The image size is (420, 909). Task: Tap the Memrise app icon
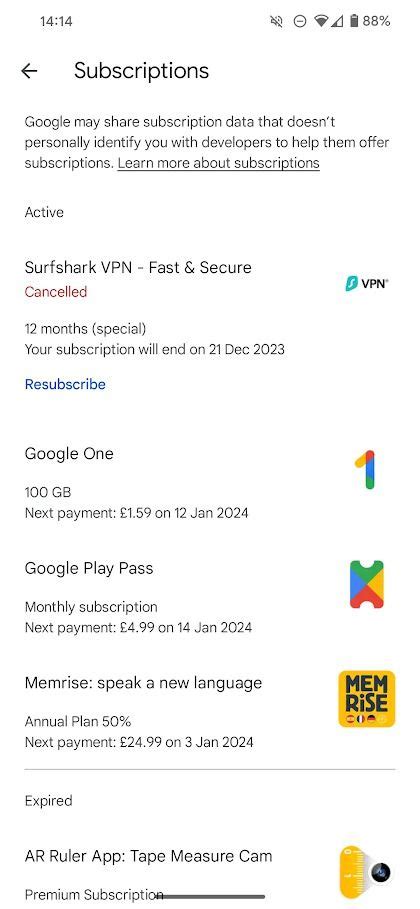(367, 699)
